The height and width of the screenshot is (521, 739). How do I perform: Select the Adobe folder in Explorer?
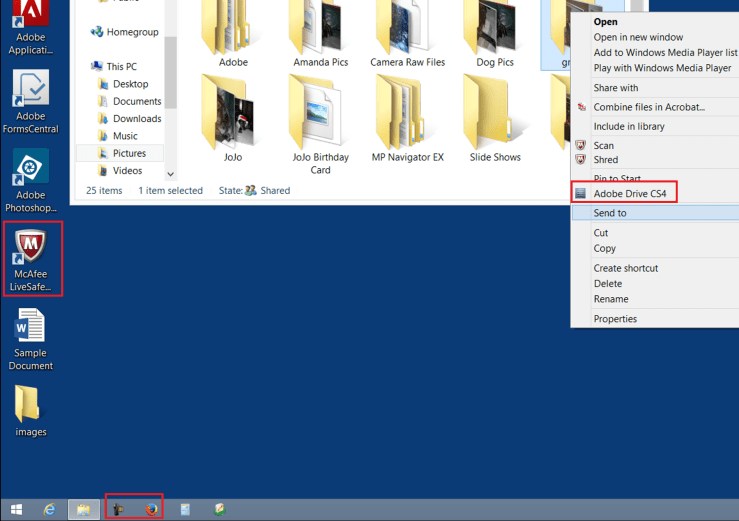pyautogui.click(x=233, y=34)
